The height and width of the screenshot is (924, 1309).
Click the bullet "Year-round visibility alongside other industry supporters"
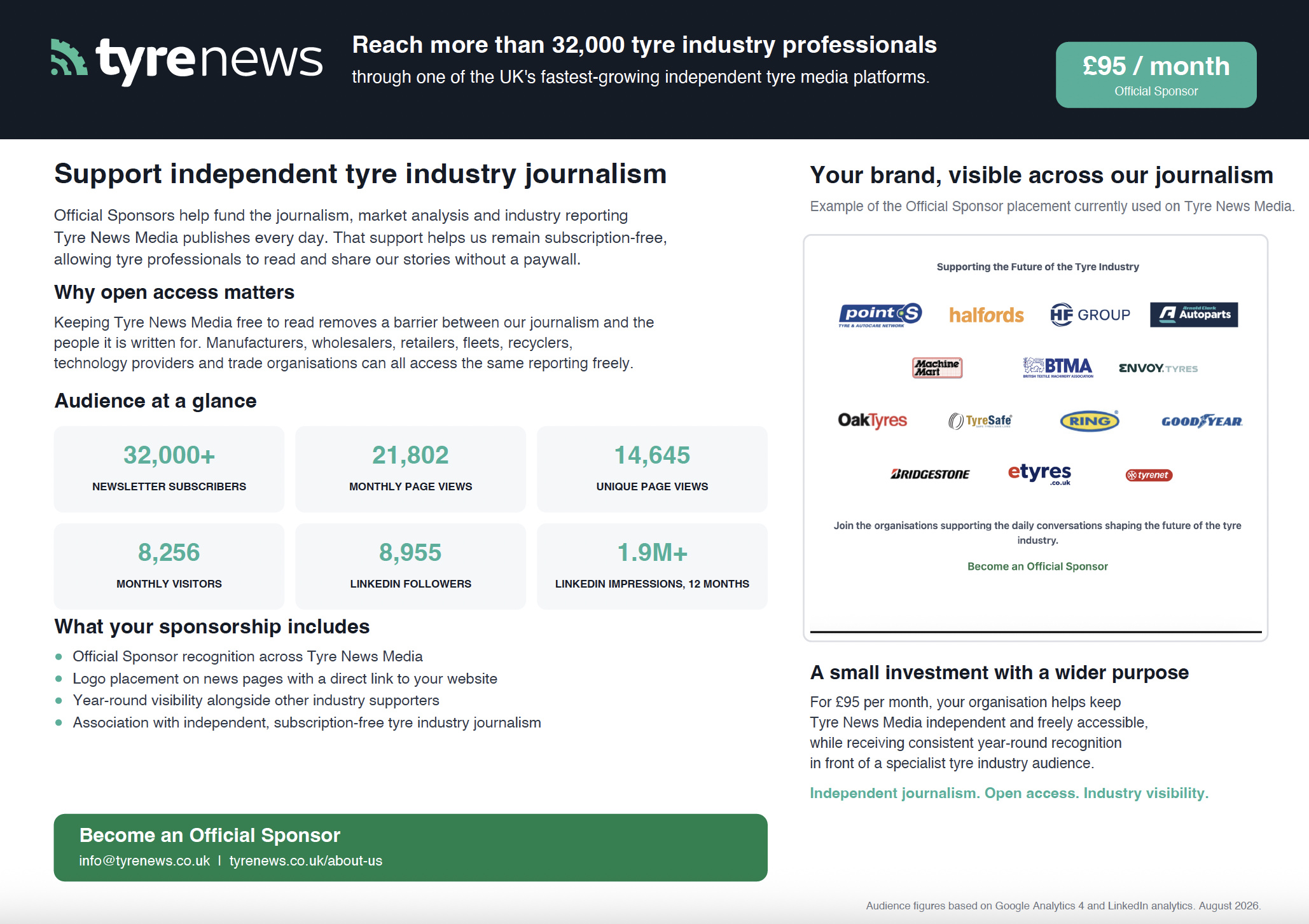[x=256, y=700]
